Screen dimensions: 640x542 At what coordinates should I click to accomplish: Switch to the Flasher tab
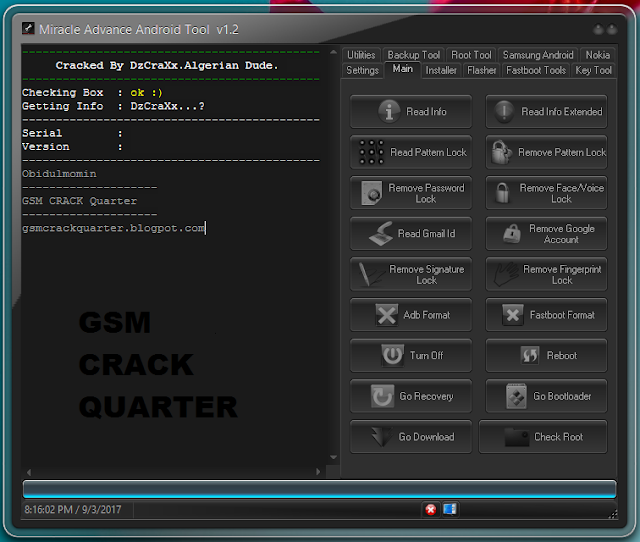tap(482, 70)
